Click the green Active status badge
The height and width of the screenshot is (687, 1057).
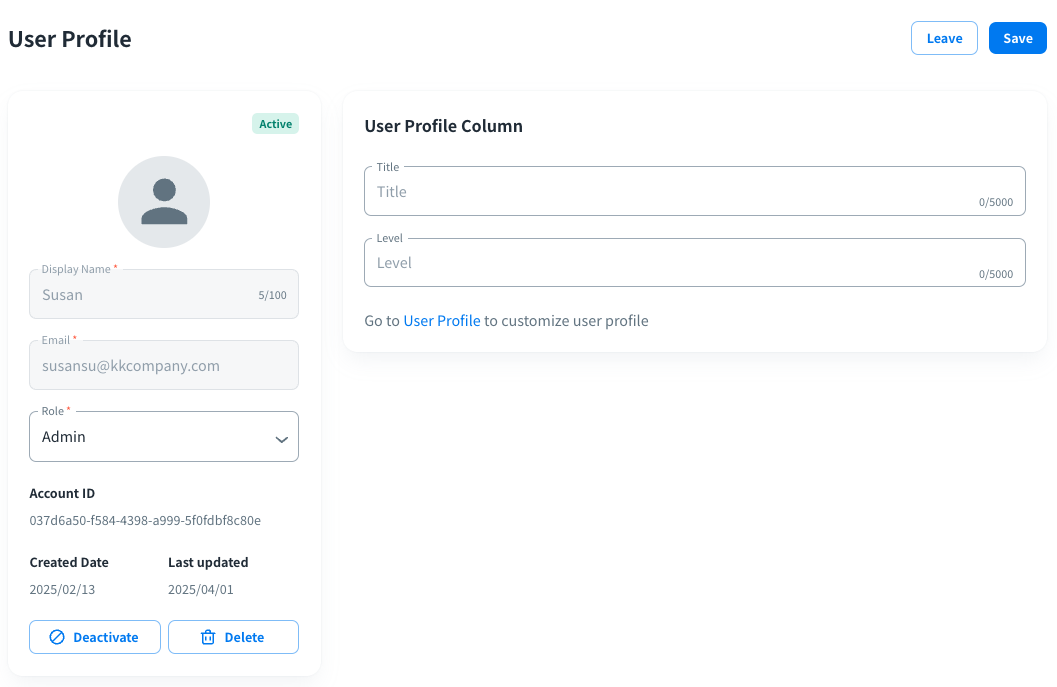coord(275,124)
